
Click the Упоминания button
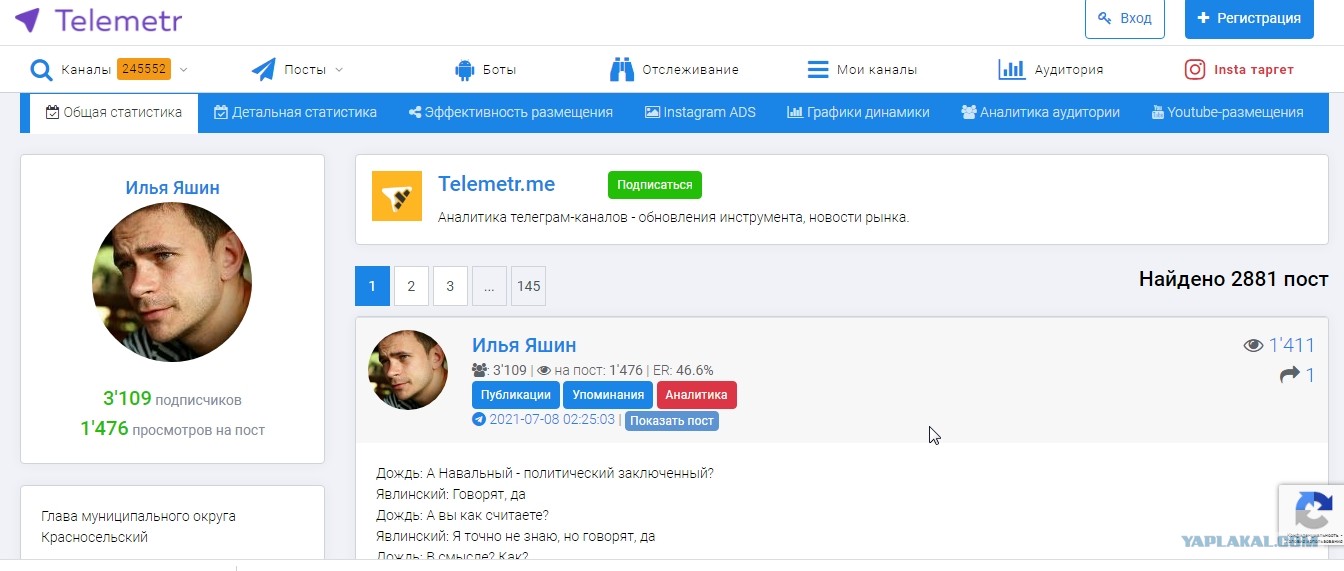pyautogui.click(x=608, y=395)
